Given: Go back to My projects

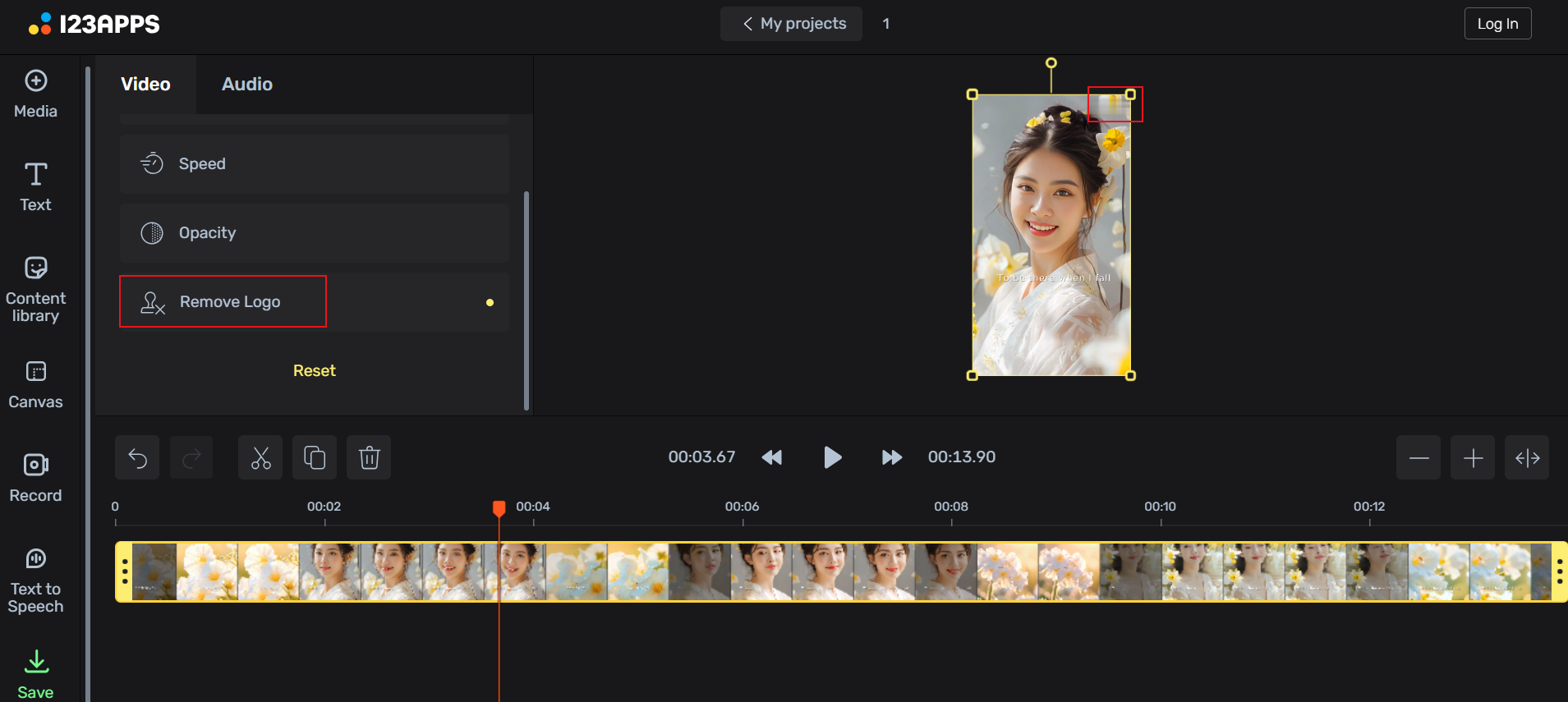Looking at the screenshot, I should click(792, 24).
